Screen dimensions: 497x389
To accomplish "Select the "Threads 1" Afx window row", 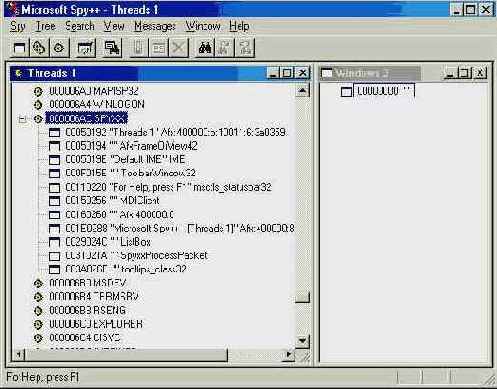I will [176, 132].
